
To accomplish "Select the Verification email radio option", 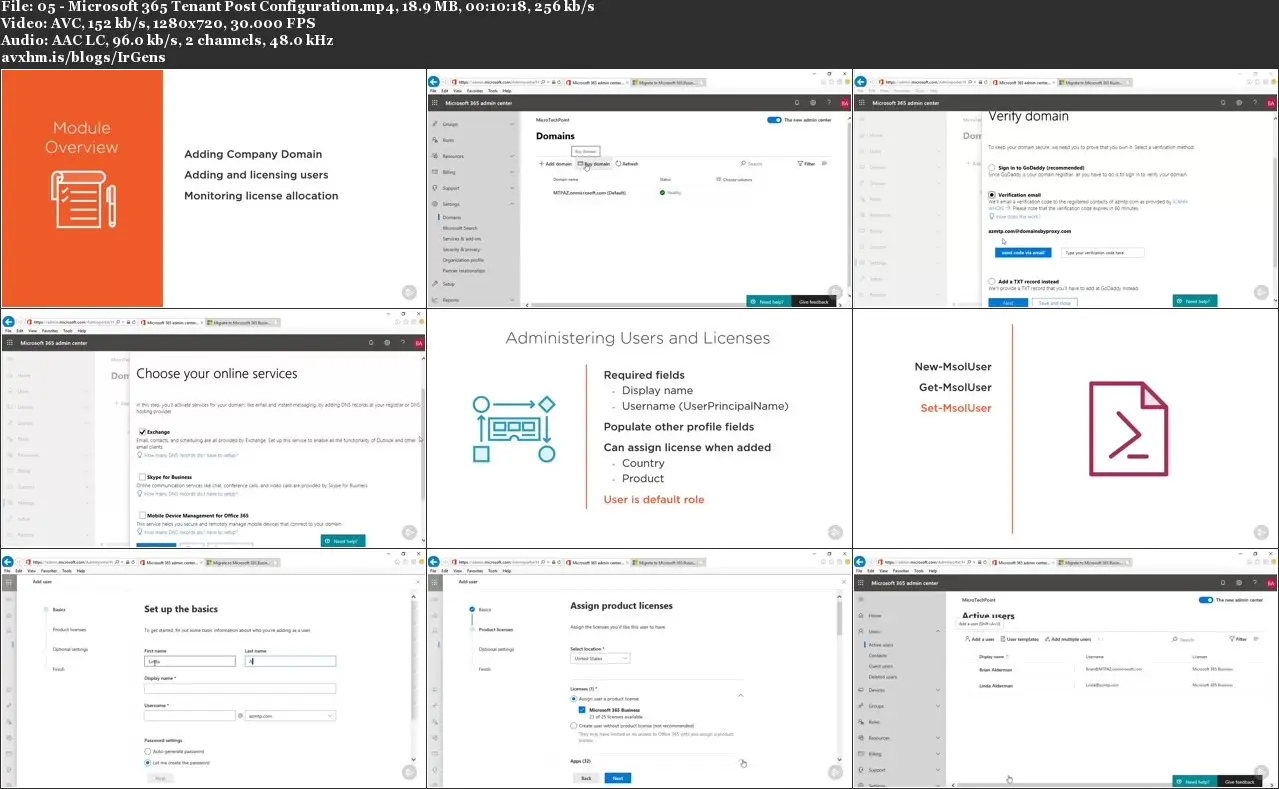I will point(991,195).
